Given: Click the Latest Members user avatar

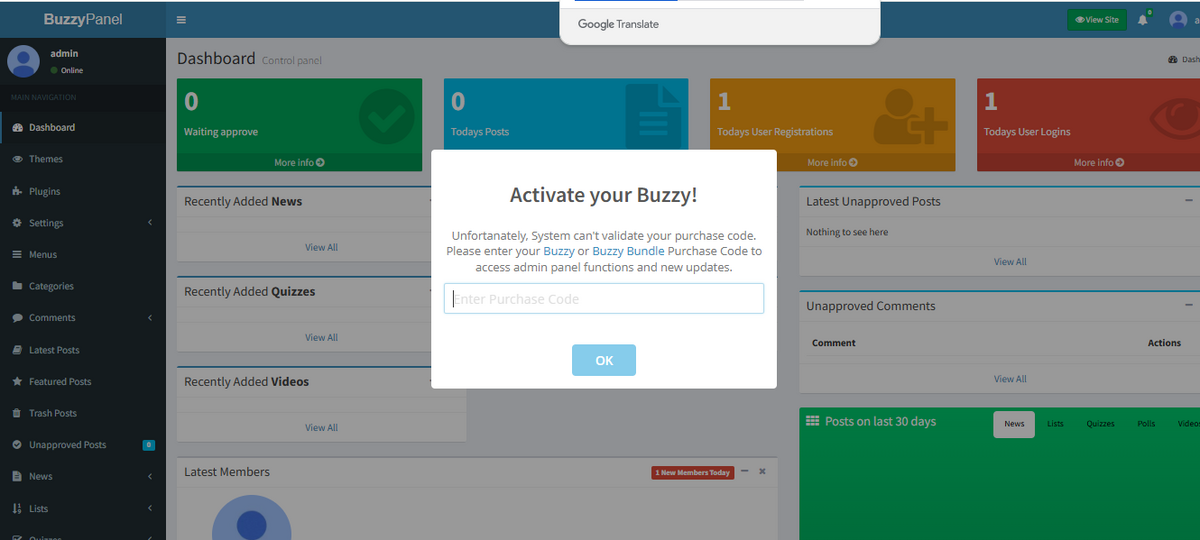Looking at the screenshot, I should (x=251, y=517).
